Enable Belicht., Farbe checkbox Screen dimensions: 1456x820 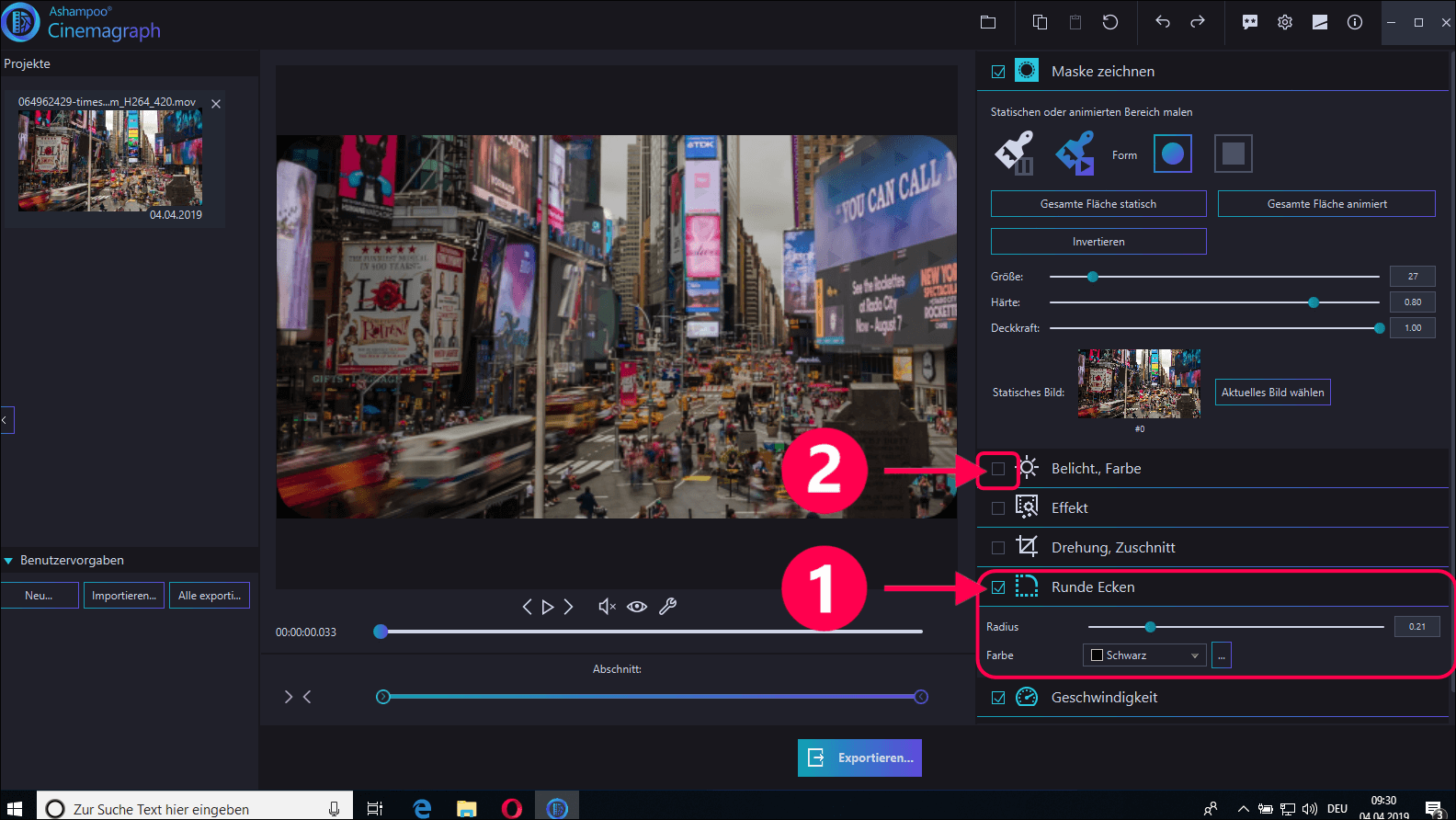pos(998,469)
